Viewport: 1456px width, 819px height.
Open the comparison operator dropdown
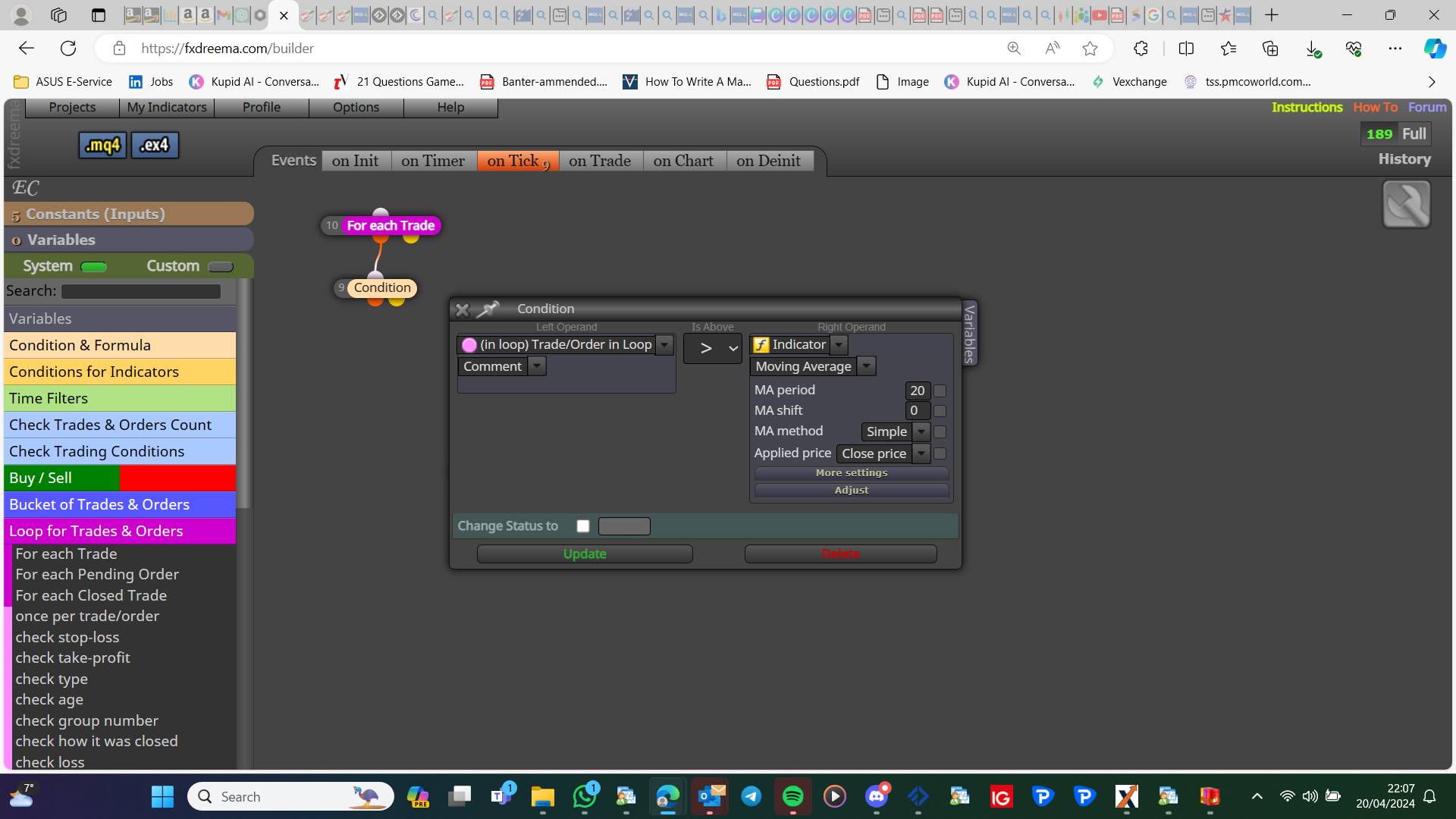pos(713,349)
